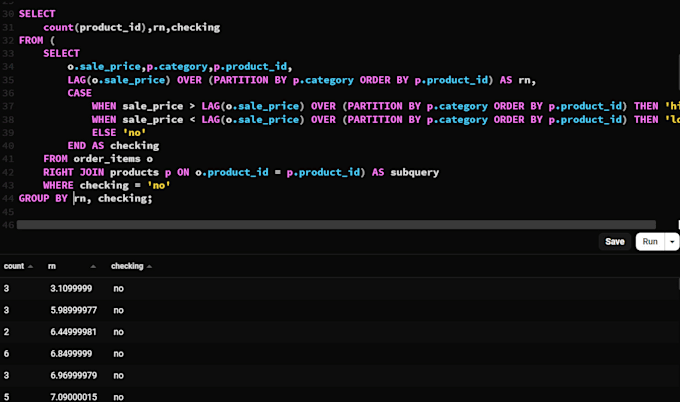Click 'subquery' alias on line 42
The width and height of the screenshot is (680, 402).
click(x=415, y=172)
